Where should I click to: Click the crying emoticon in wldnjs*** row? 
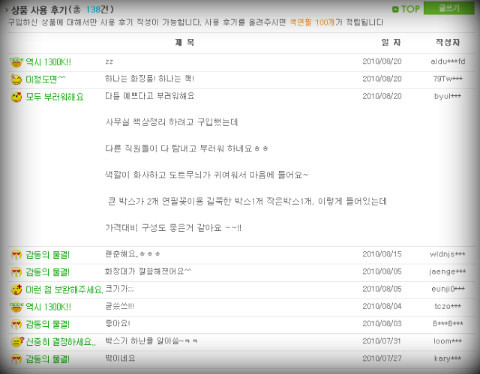(x=16, y=255)
